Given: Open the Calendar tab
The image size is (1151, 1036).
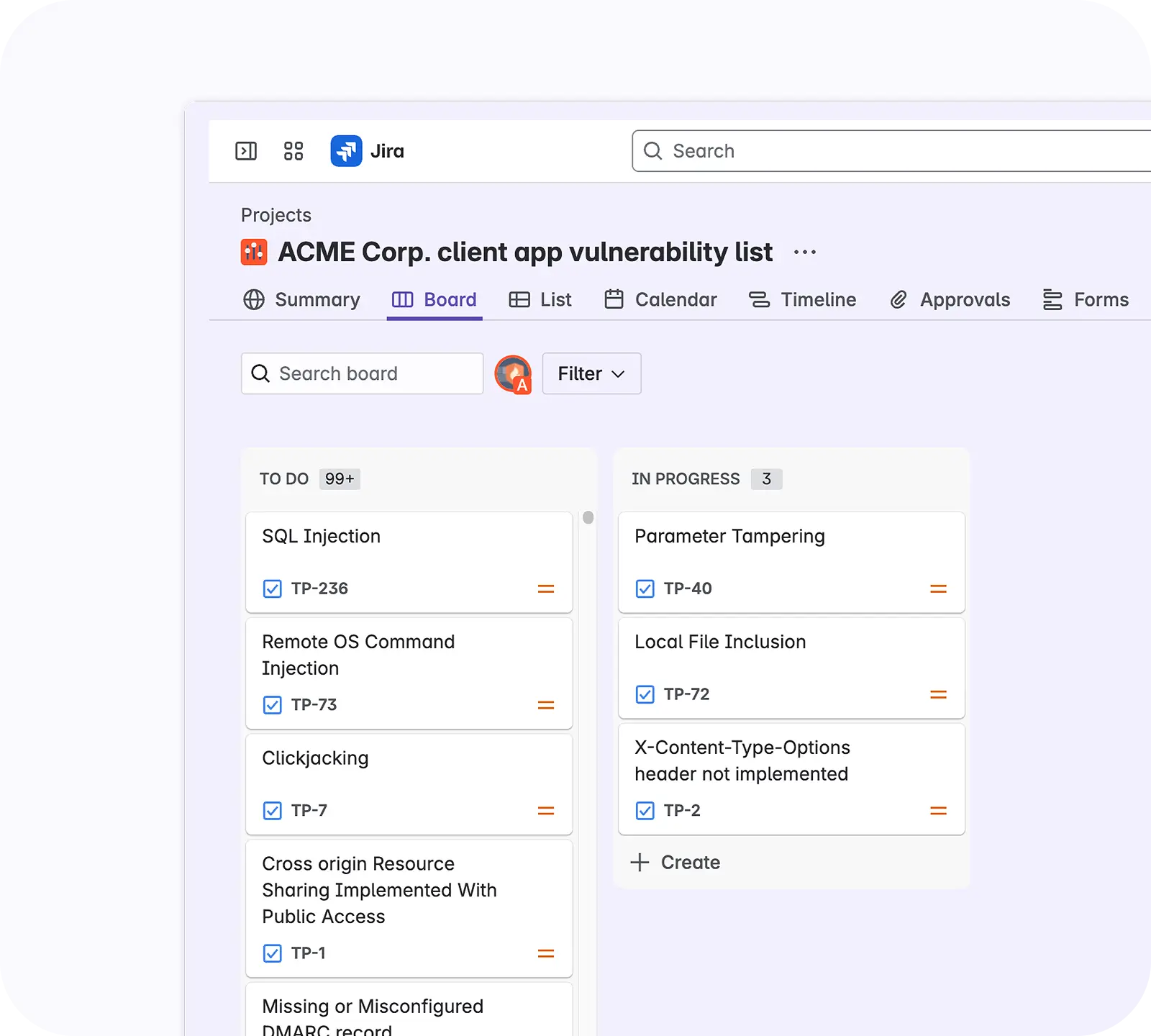Looking at the screenshot, I should point(660,299).
